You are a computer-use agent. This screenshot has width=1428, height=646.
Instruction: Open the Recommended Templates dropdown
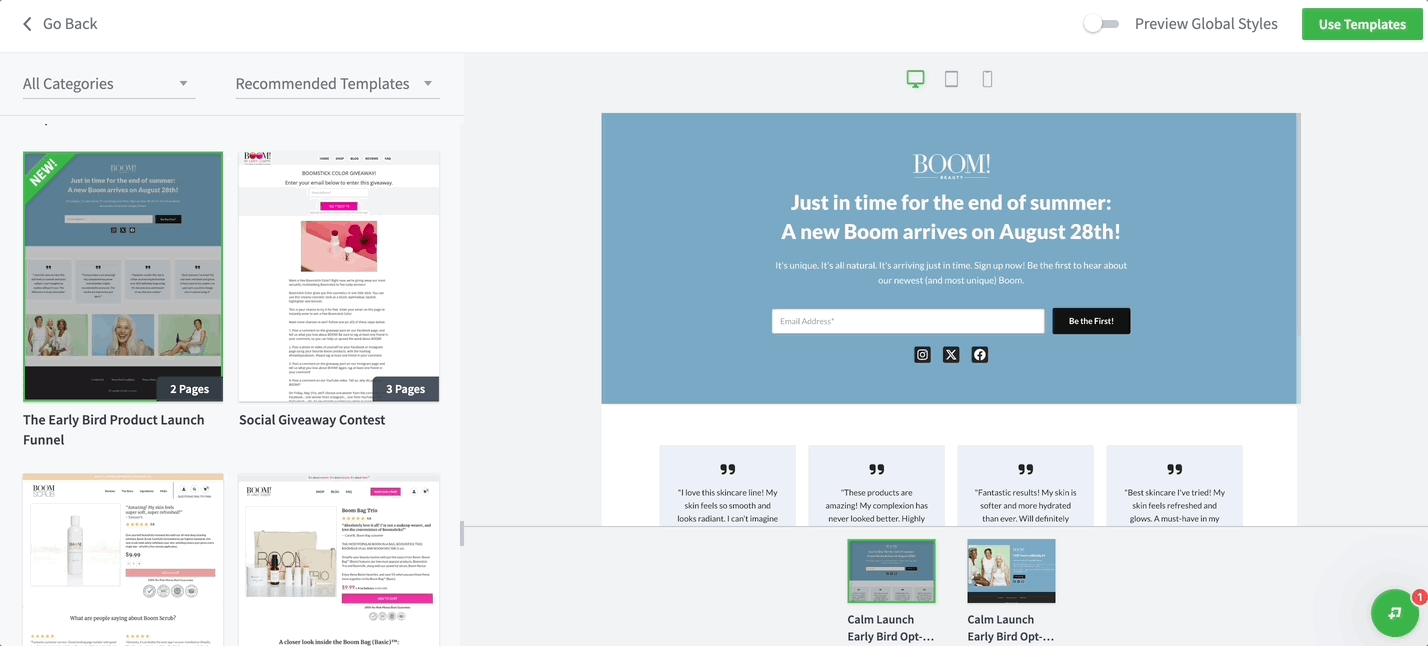337,84
